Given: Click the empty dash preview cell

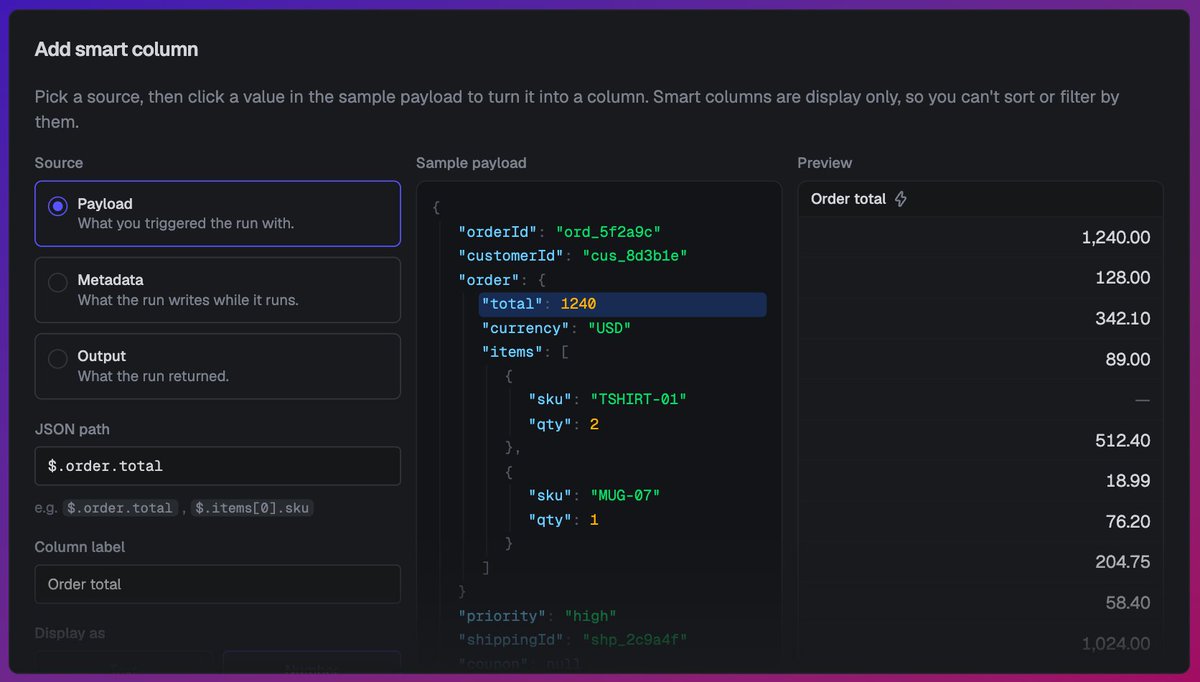Looking at the screenshot, I should 981,400.
